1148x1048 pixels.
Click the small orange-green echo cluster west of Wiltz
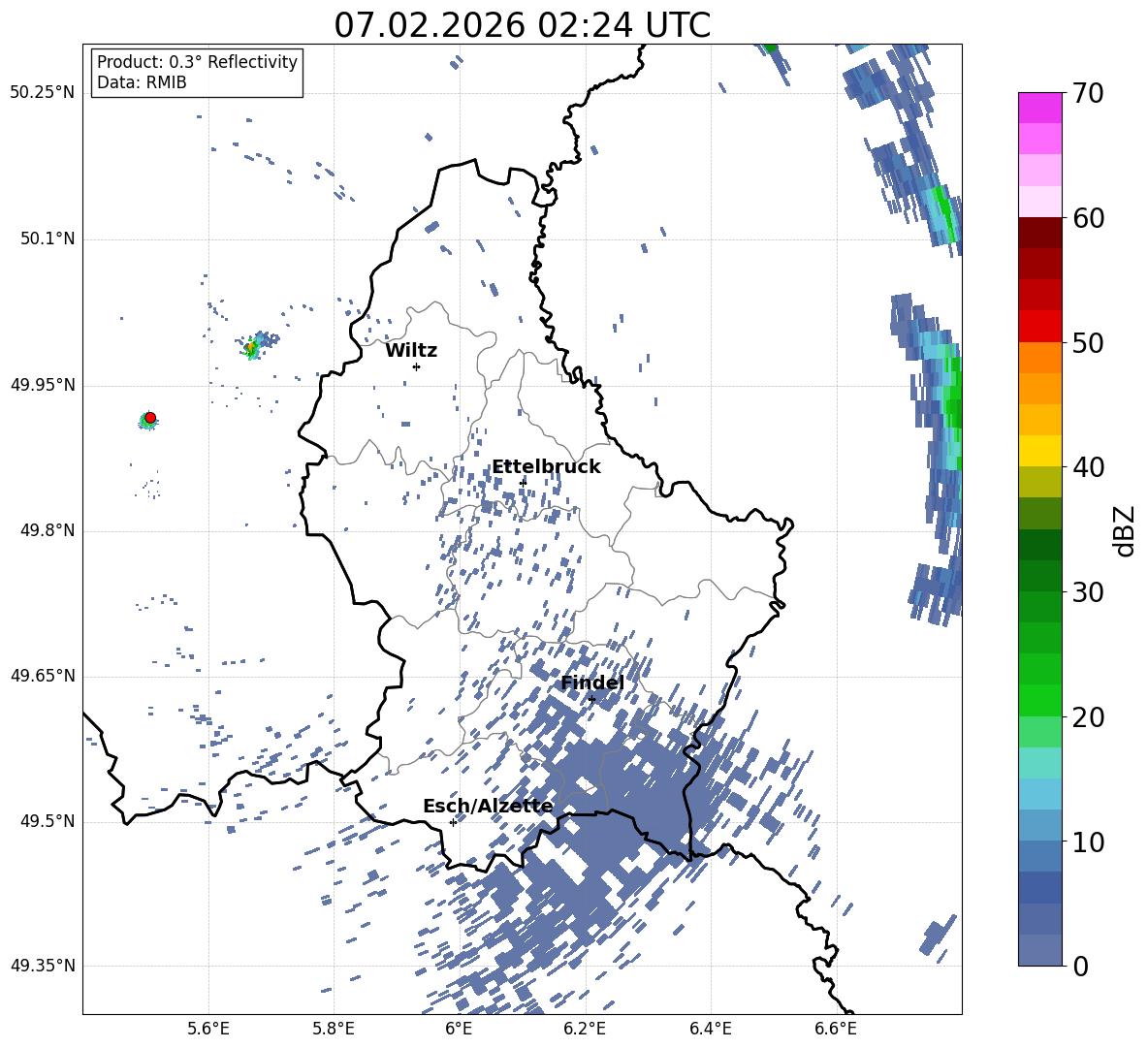click(x=255, y=345)
